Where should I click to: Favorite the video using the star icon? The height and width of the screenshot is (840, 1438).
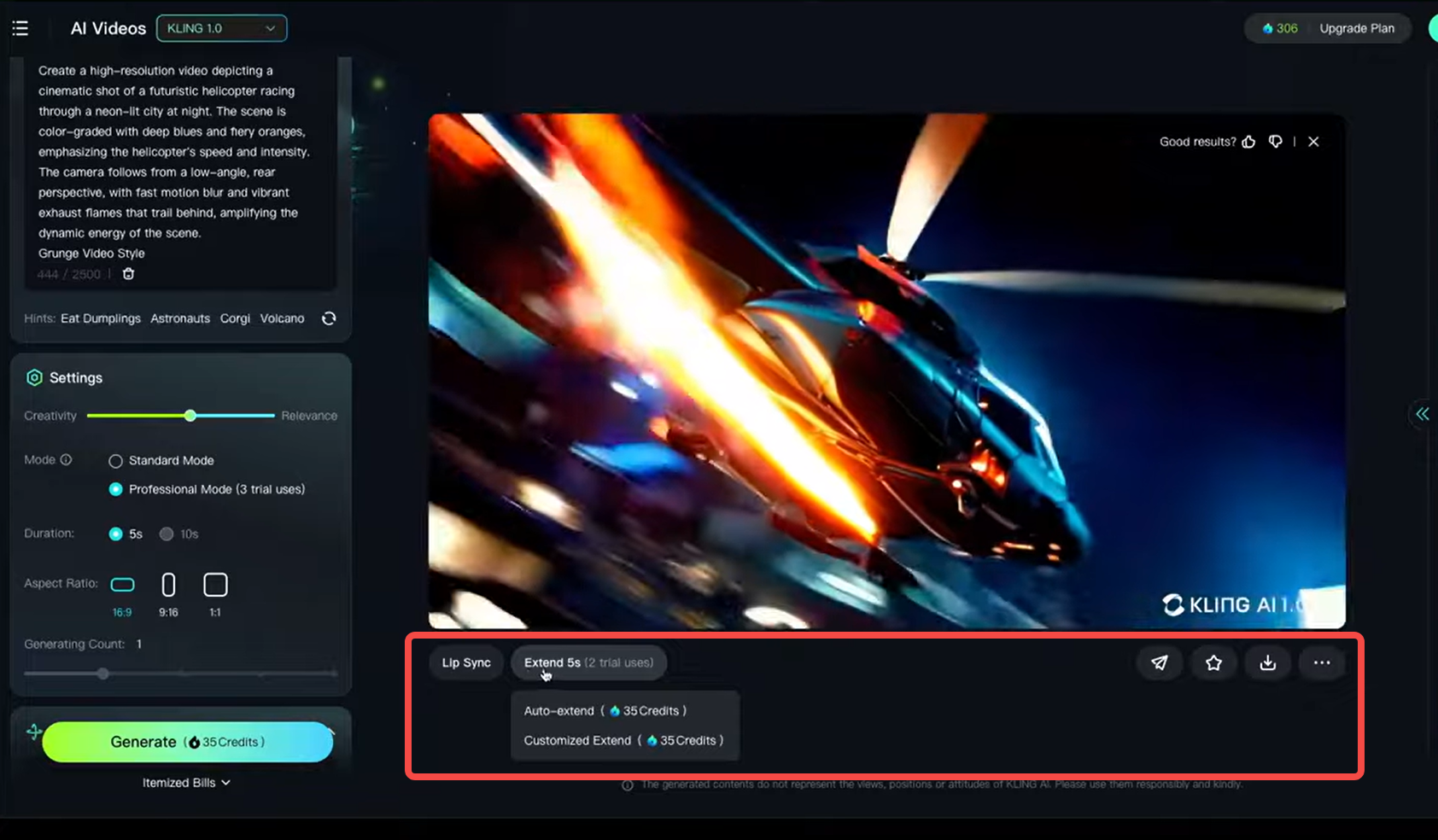point(1213,662)
